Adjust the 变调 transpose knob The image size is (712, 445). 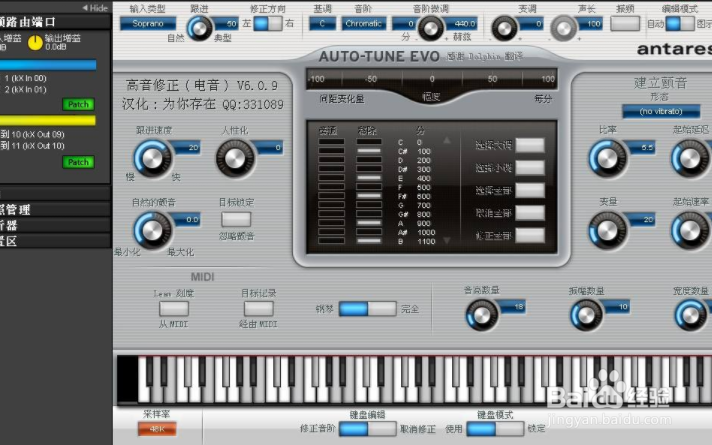click(x=504, y=28)
